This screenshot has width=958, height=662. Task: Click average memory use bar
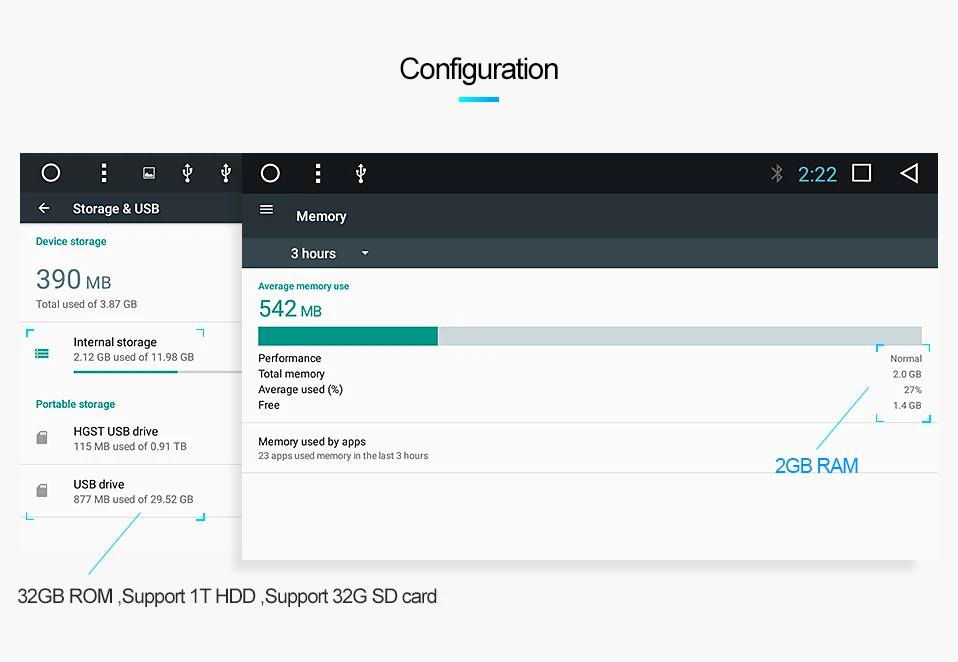(590, 336)
